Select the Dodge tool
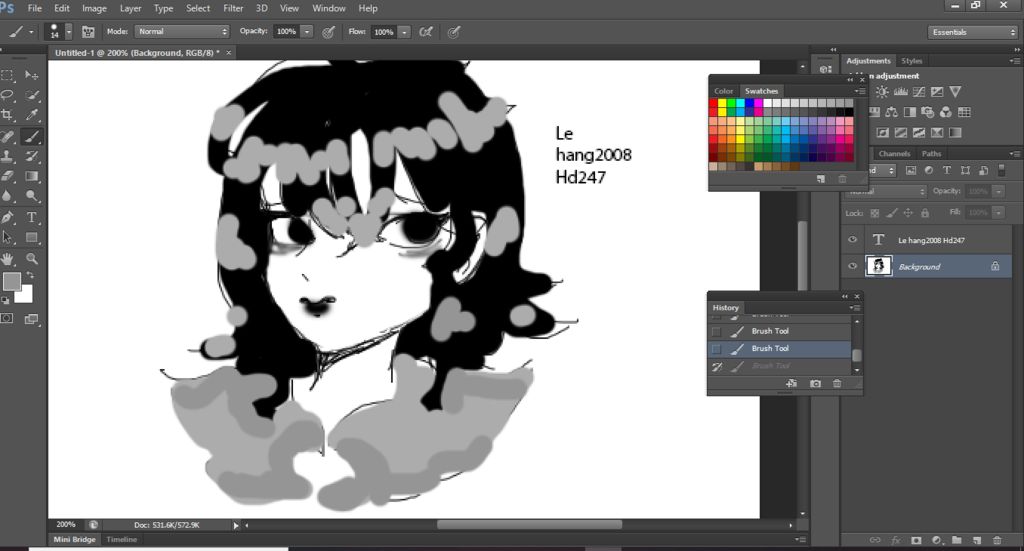Screen dimensions: 1024x551 [31, 195]
